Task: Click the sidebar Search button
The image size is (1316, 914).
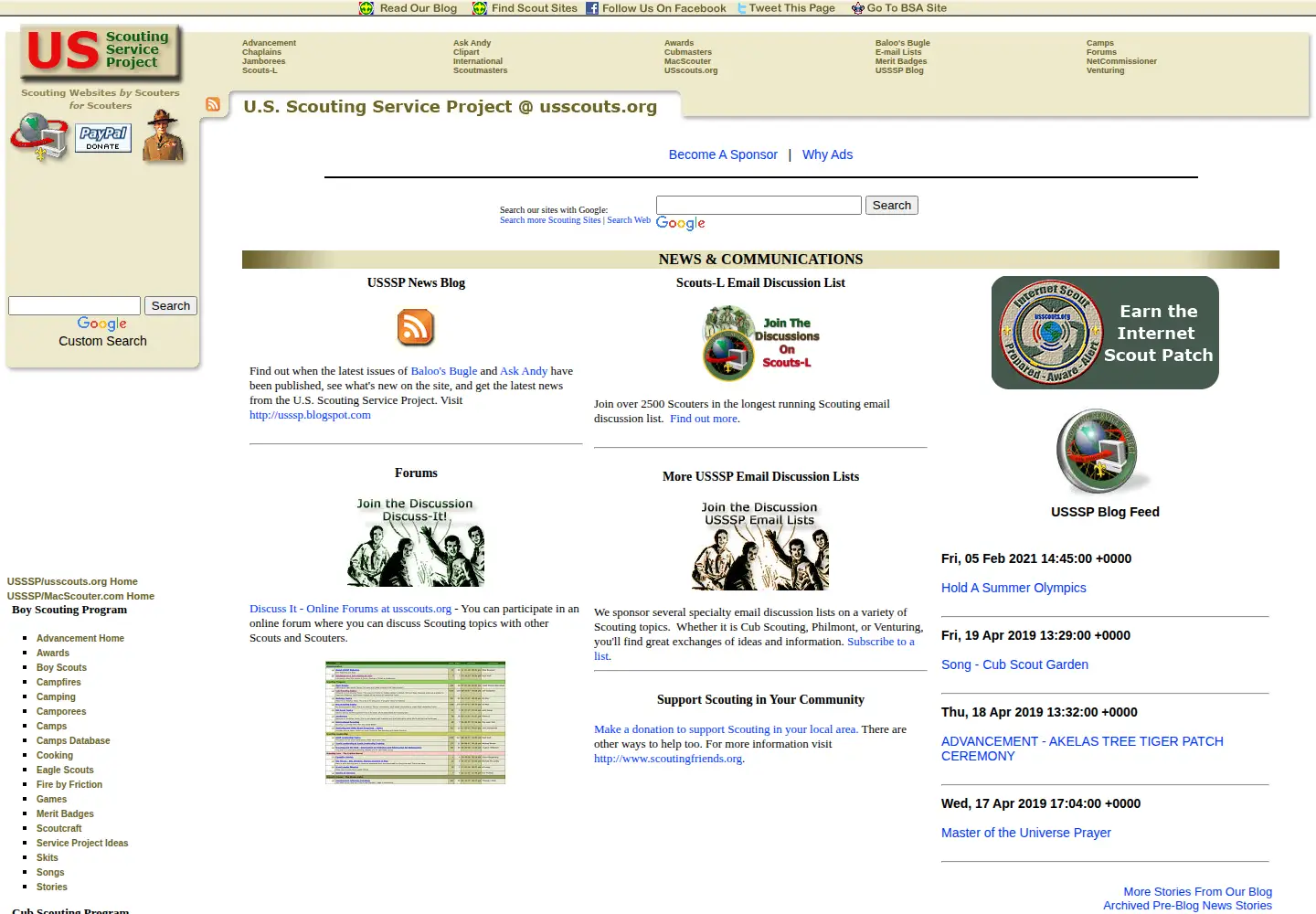Action: (x=171, y=305)
